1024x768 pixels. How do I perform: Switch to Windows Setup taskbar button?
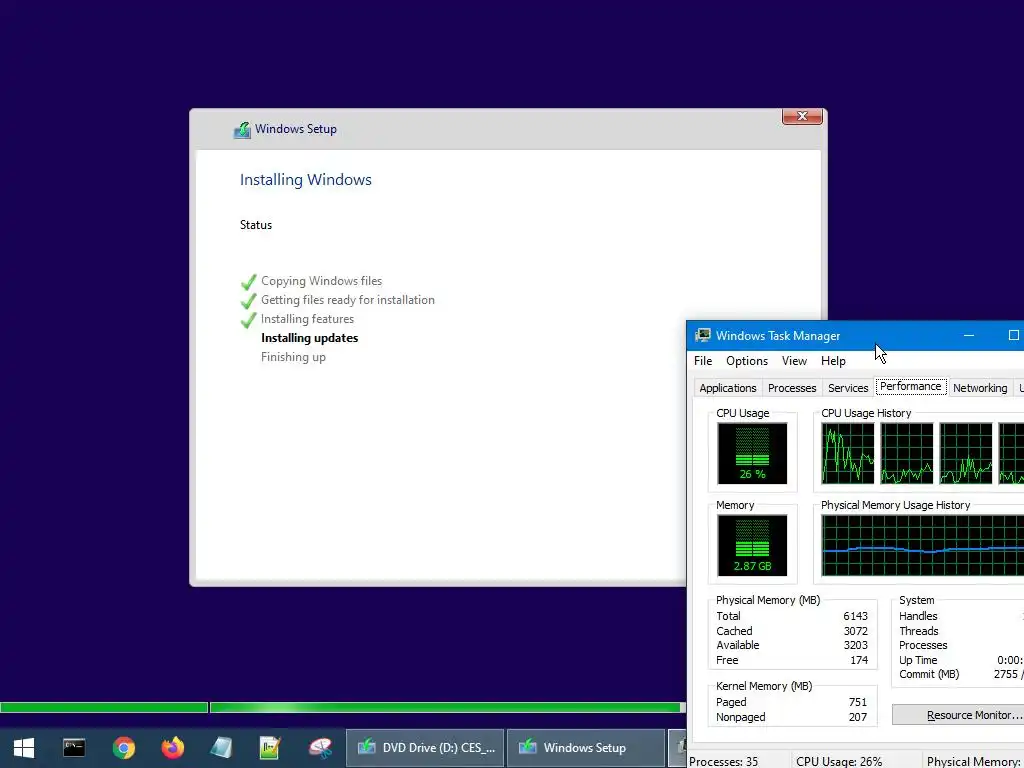click(x=585, y=748)
